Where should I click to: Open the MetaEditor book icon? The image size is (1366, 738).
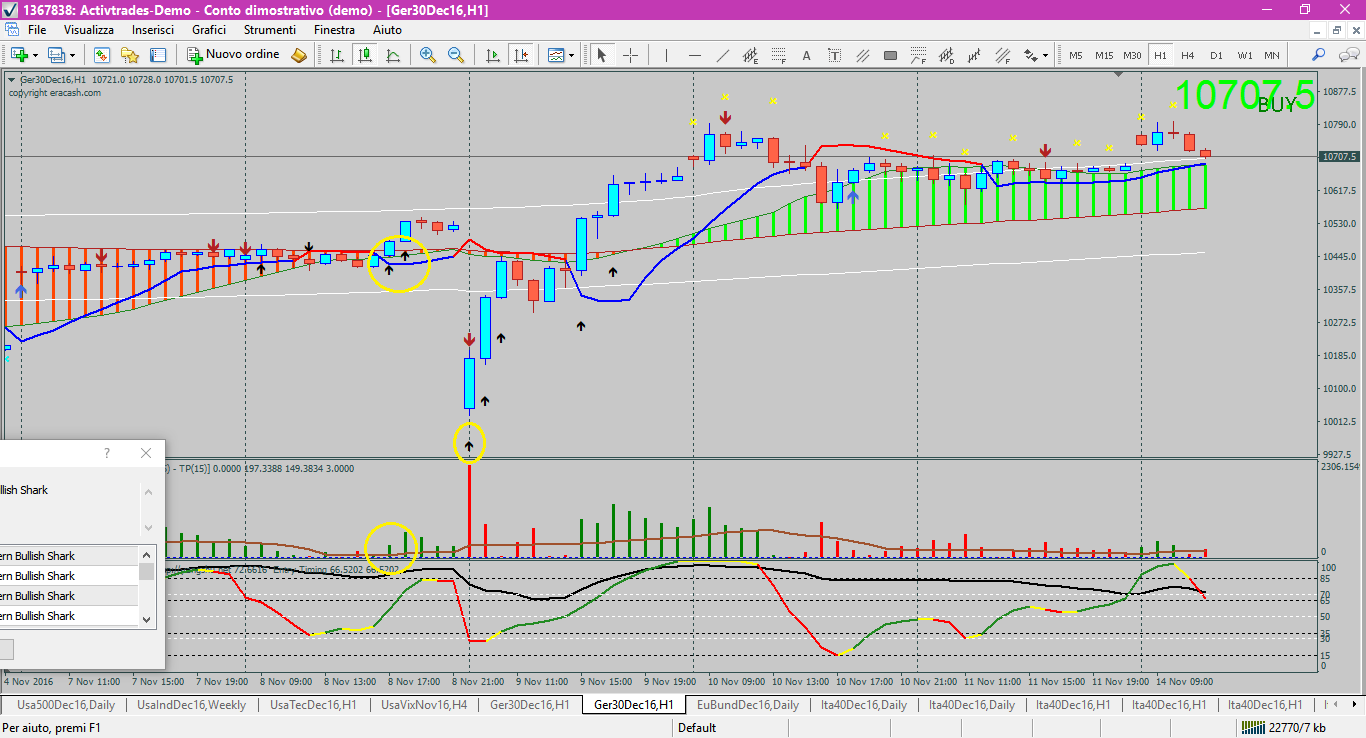coord(298,55)
